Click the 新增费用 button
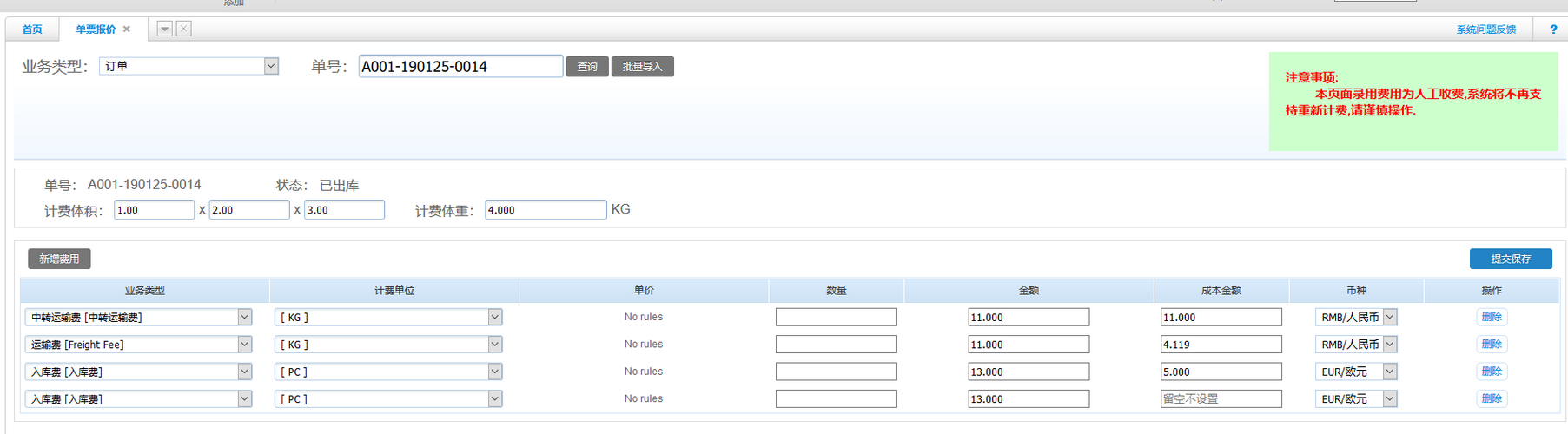This screenshot has height=434, width=1568. pos(59,259)
